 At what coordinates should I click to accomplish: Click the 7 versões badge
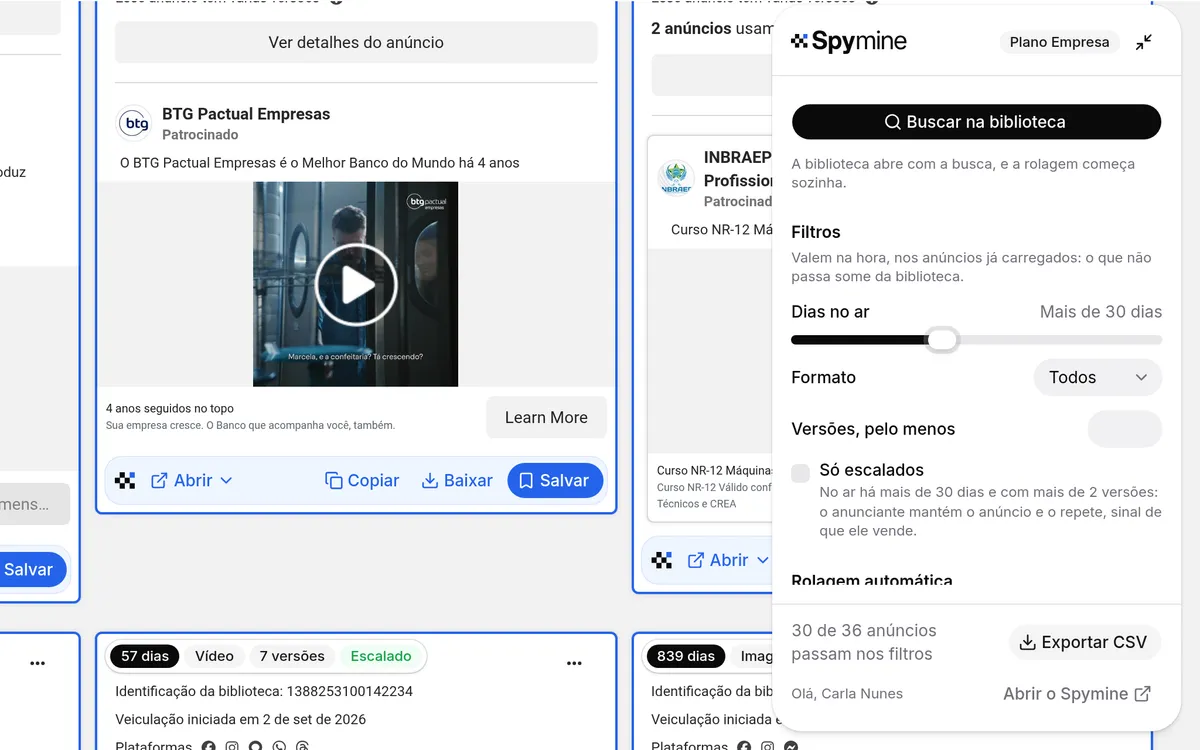[x=292, y=657]
